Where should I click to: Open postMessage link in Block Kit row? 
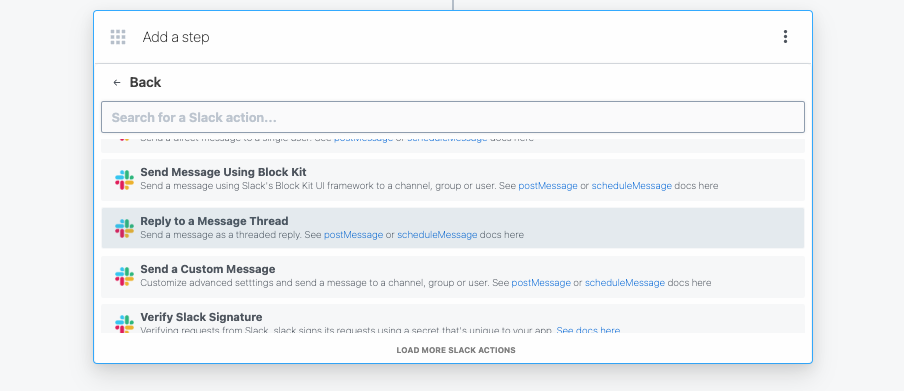(x=548, y=186)
